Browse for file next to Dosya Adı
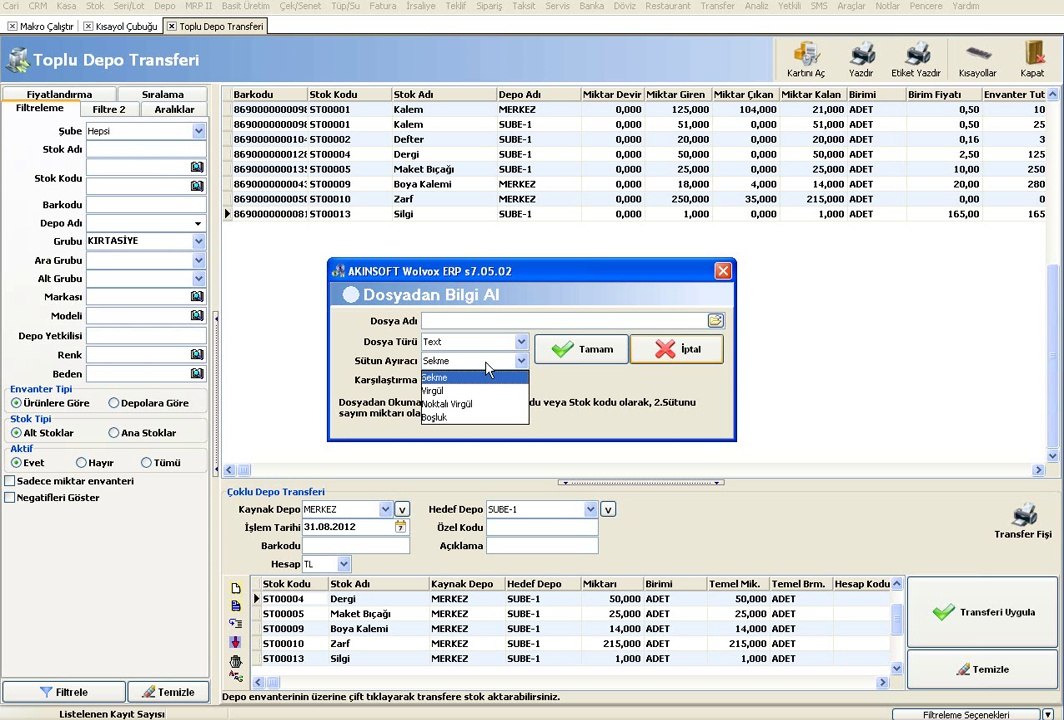The image size is (1064, 720). tap(715, 320)
